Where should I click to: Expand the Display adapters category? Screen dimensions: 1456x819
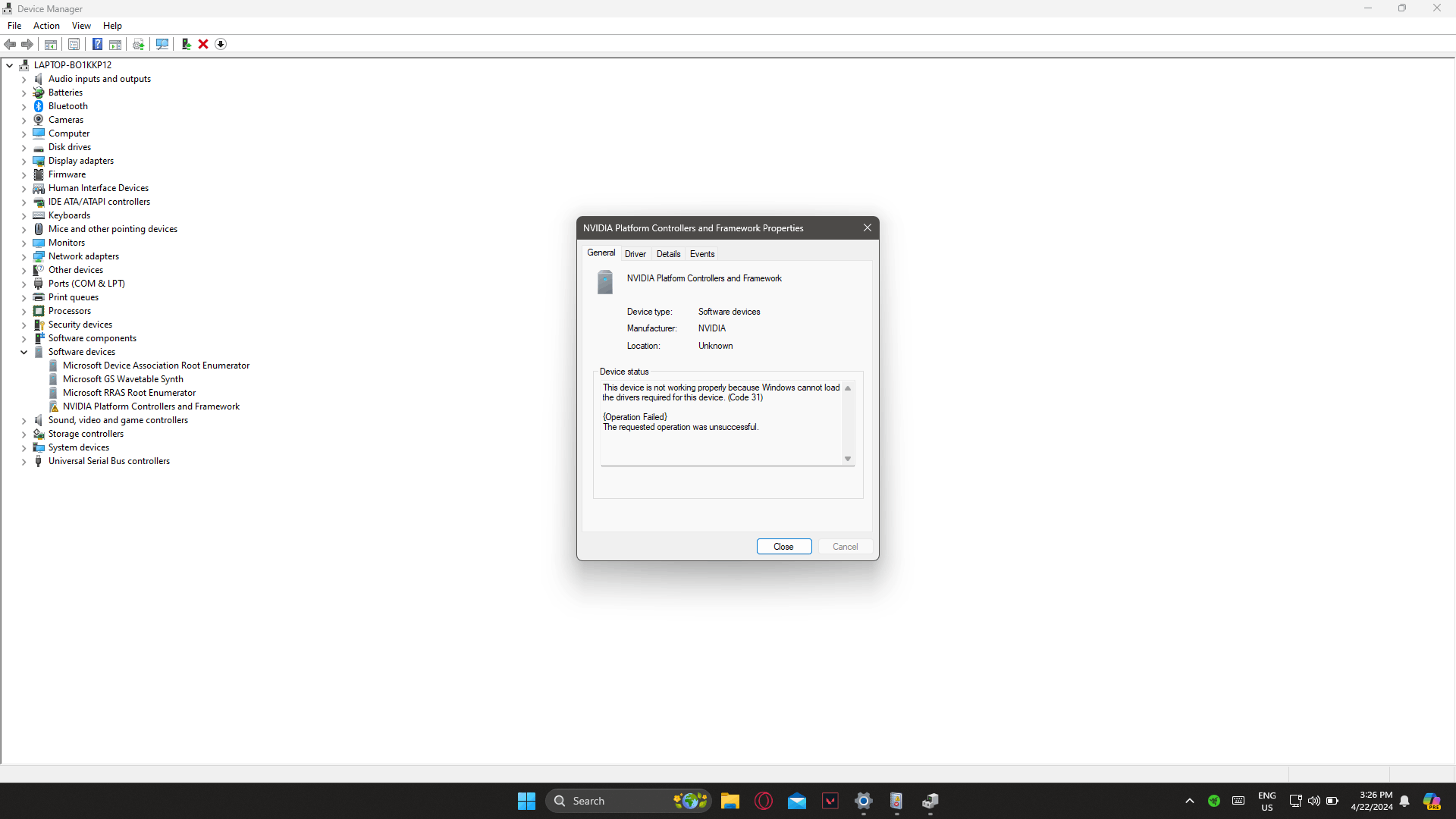click(x=24, y=161)
